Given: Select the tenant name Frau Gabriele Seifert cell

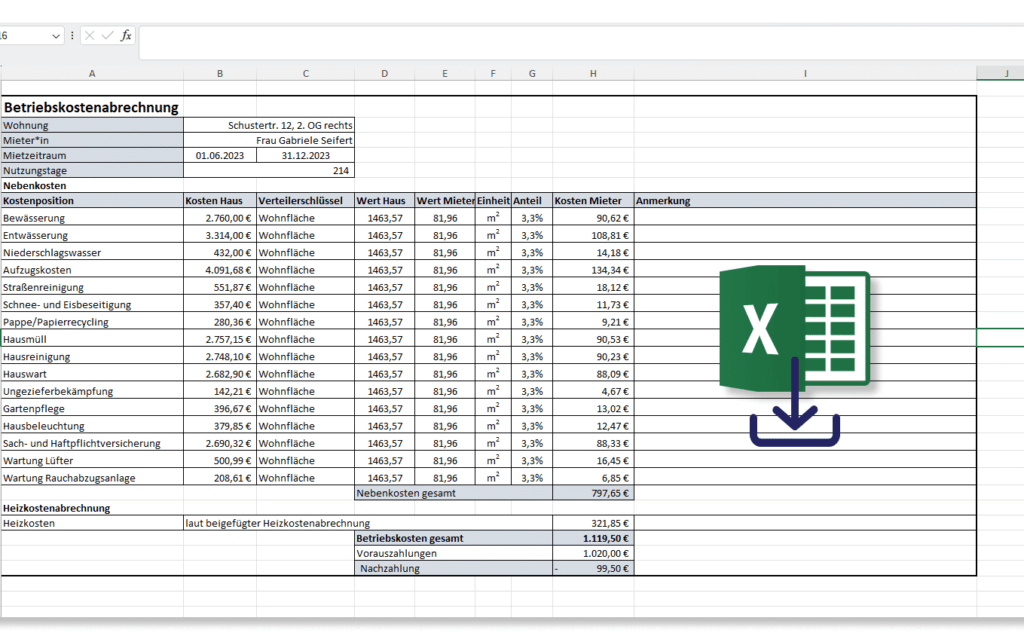Looking at the screenshot, I should point(305,140).
